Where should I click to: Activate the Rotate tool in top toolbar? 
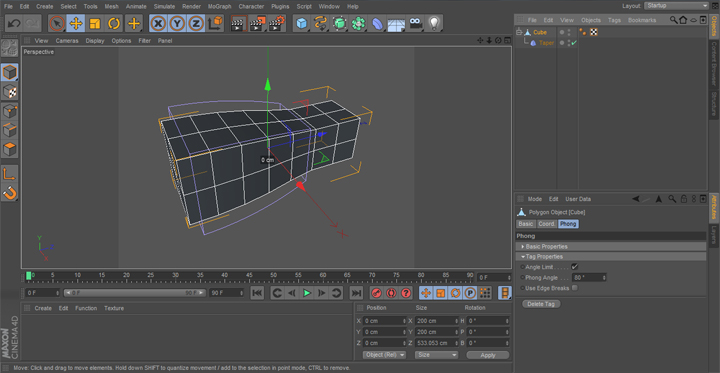[114, 23]
